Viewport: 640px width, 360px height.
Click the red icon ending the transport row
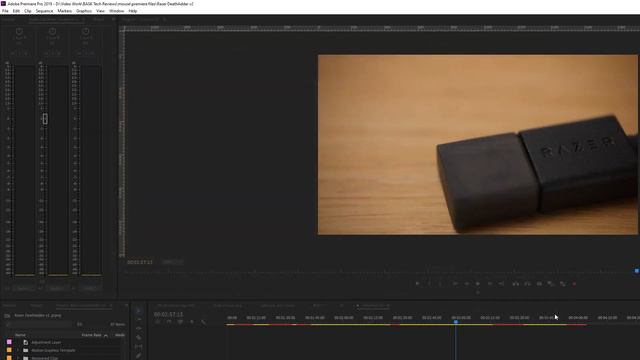[574, 284]
